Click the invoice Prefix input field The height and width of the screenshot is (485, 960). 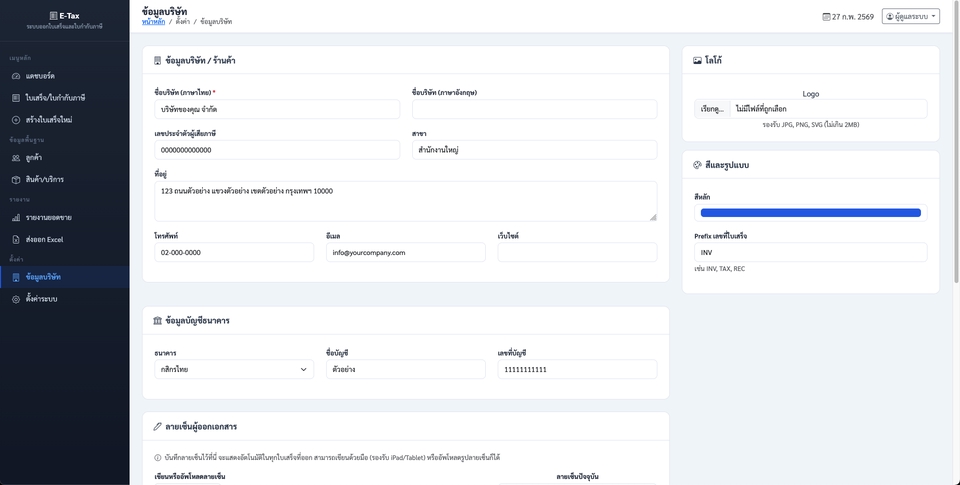pyautogui.click(x=810, y=252)
